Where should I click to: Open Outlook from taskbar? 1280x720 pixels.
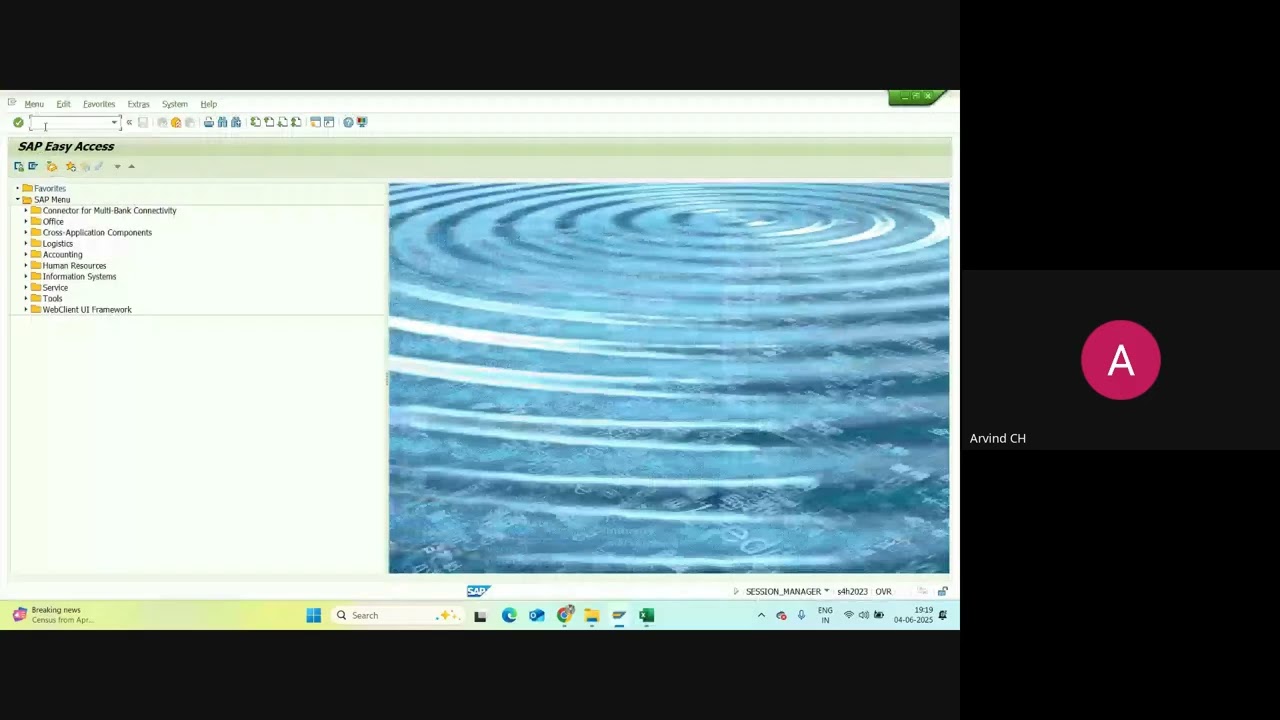[537, 615]
